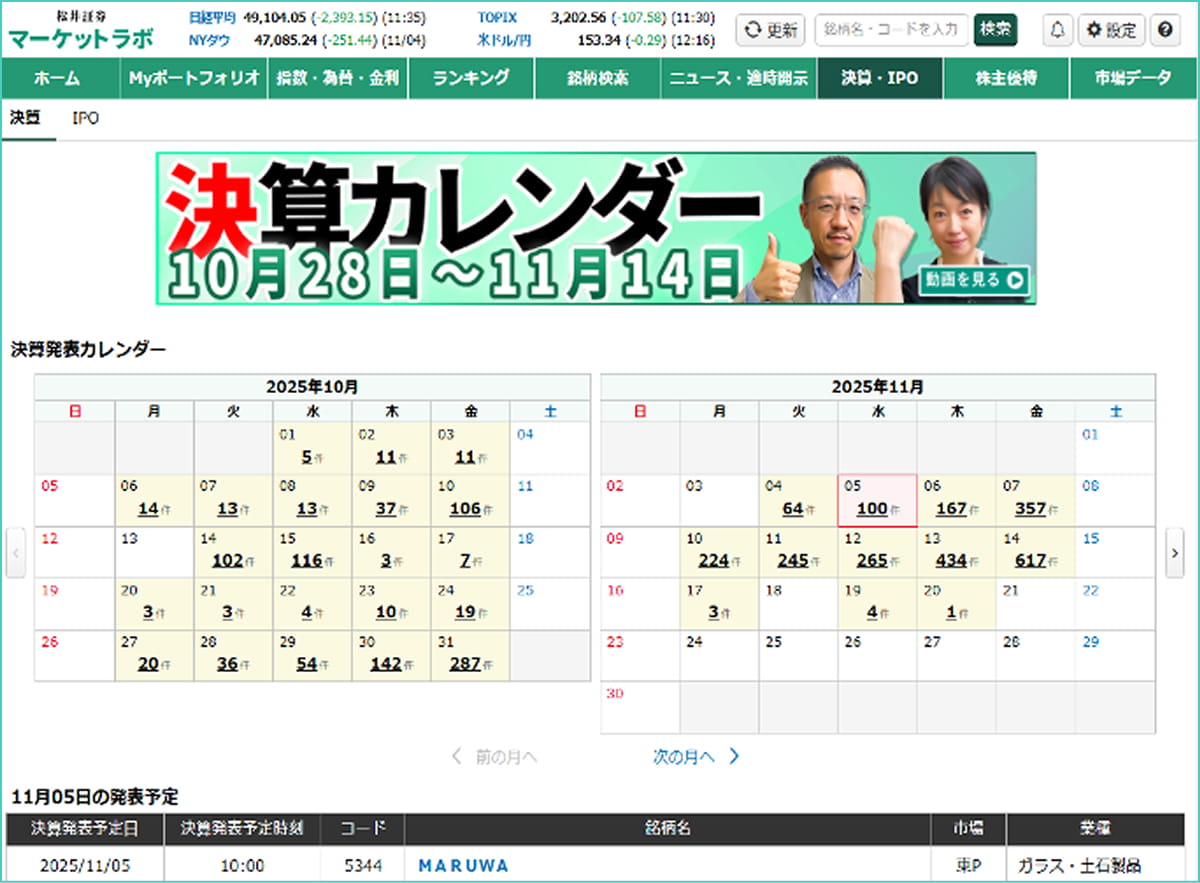This screenshot has width=1200, height=883.
Task: Select the 決算 sub-tab
Action: 25,118
